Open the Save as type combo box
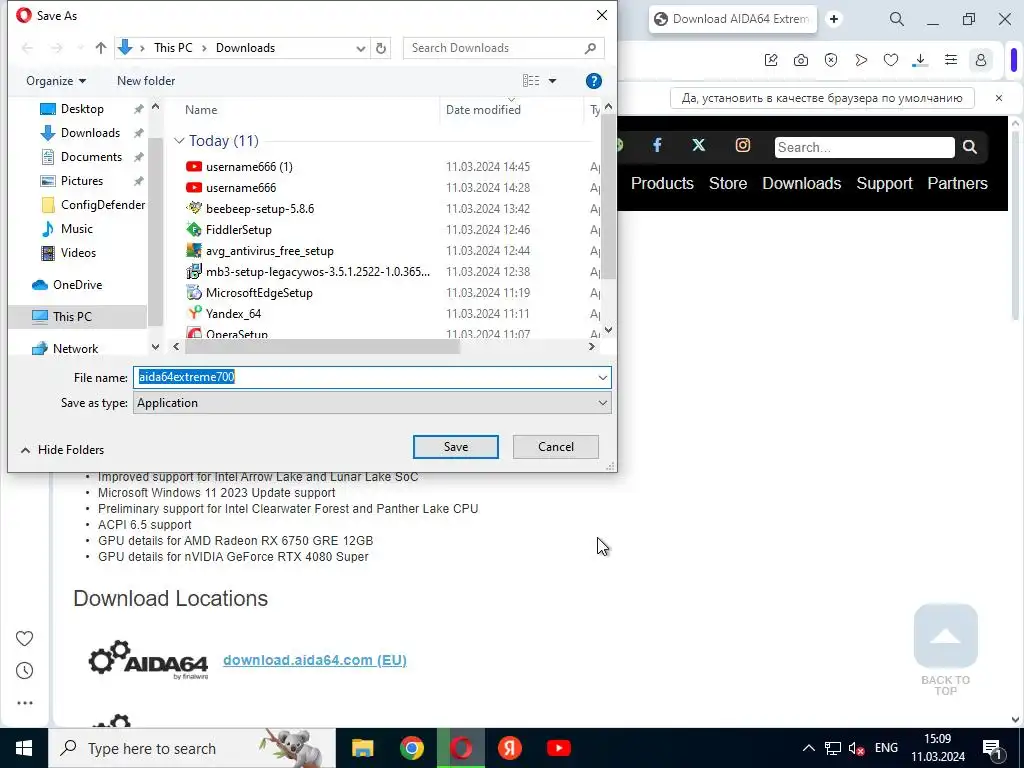 coord(372,403)
